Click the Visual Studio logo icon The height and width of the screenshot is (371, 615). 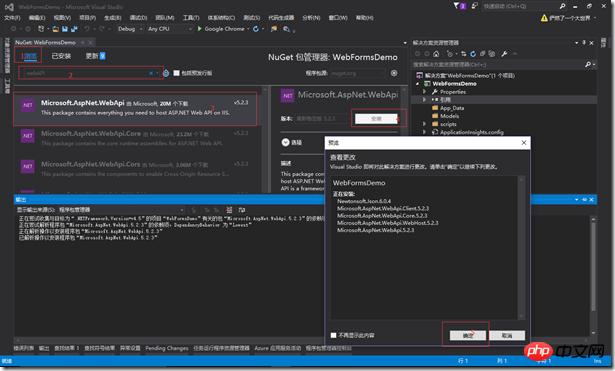click(9, 7)
